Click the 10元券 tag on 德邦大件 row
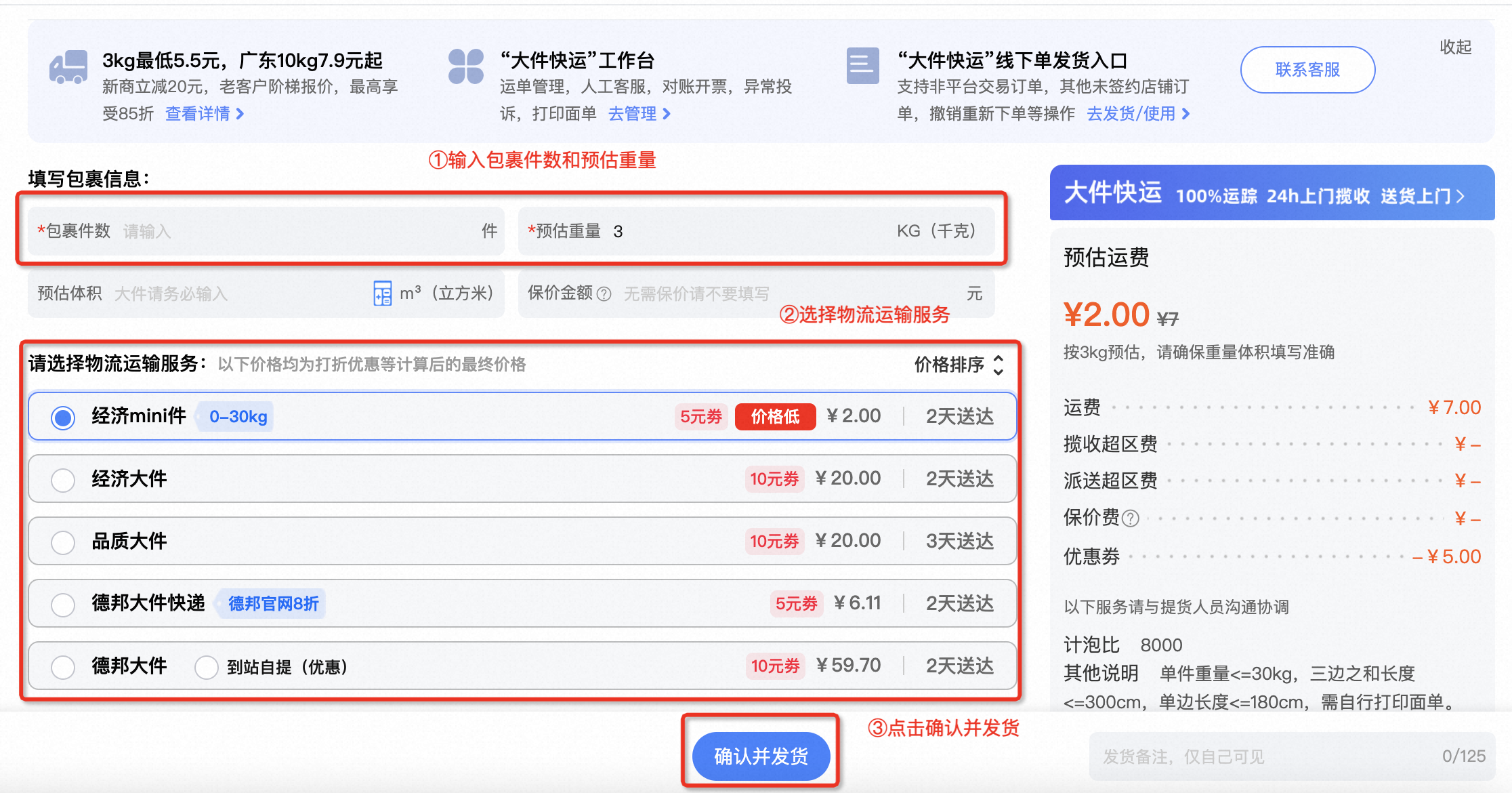The height and width of the screenshot is (793, 1512). 775,666
